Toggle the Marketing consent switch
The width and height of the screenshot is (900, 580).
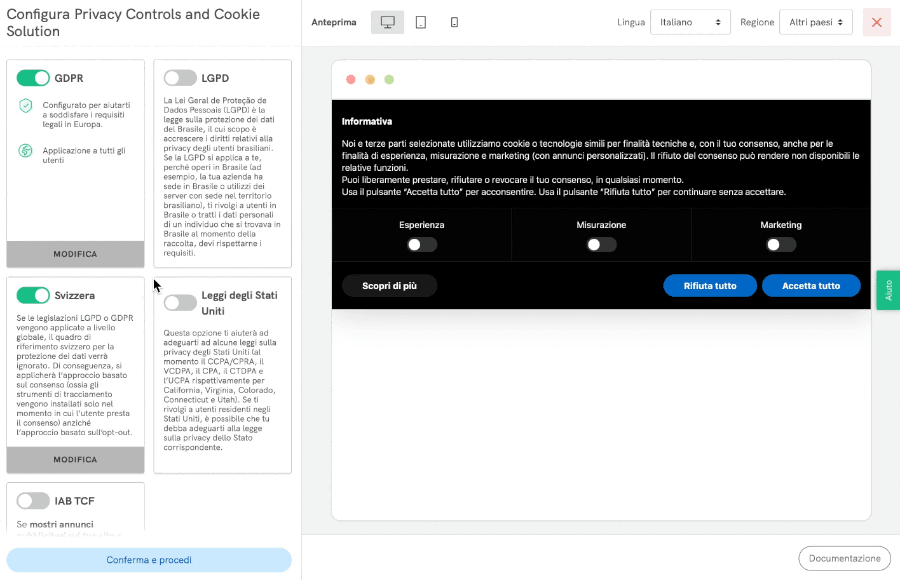click(x=781, y=244)
